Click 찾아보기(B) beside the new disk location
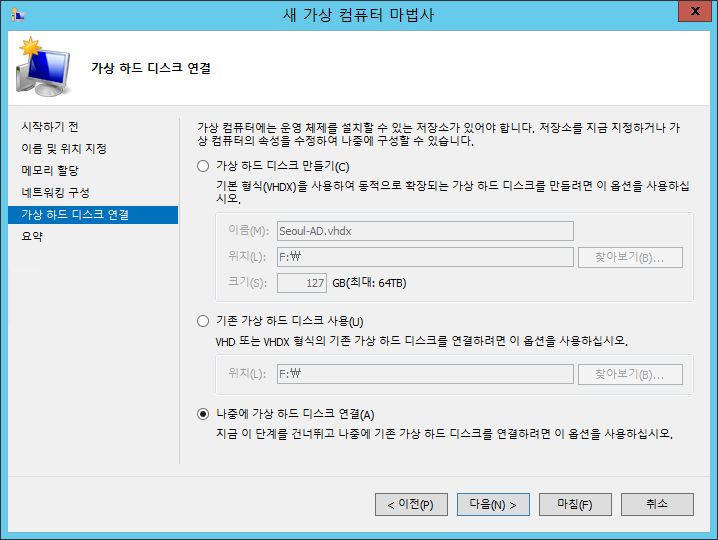The image size is (718, 540). (x=630, y=257)
